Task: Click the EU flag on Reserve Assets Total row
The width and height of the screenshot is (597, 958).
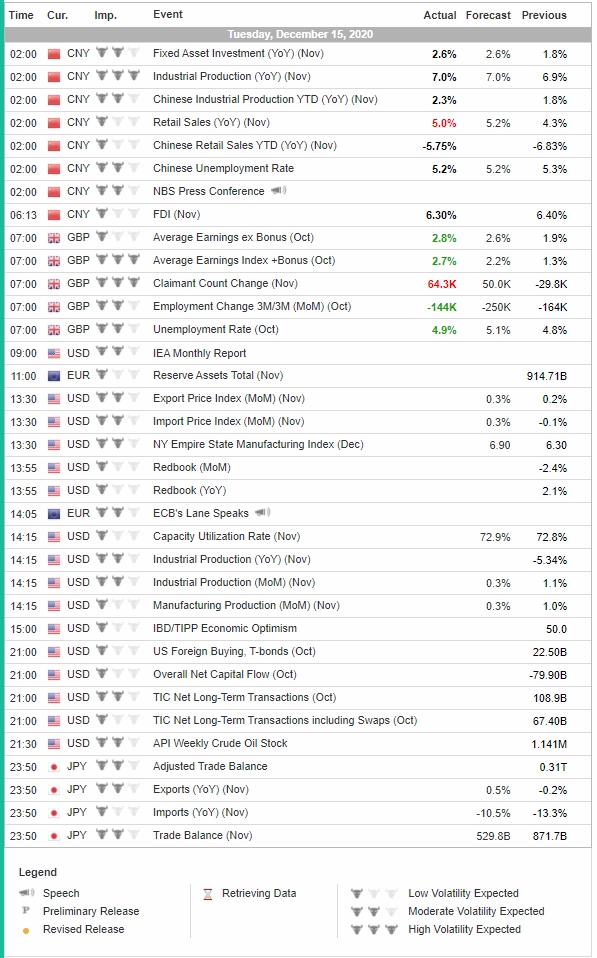Action: 54,376
